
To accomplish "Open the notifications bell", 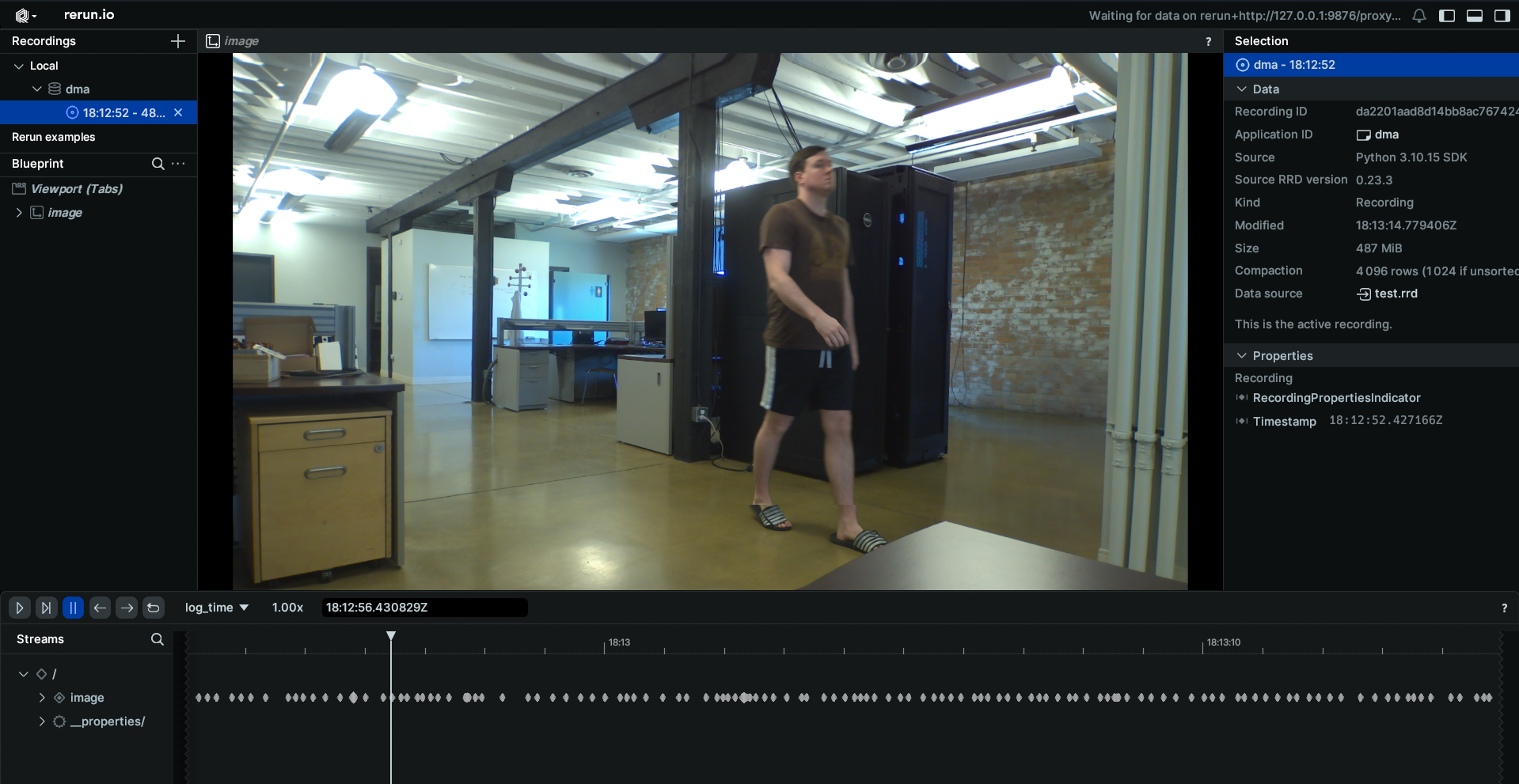I will click(1418, 16).
